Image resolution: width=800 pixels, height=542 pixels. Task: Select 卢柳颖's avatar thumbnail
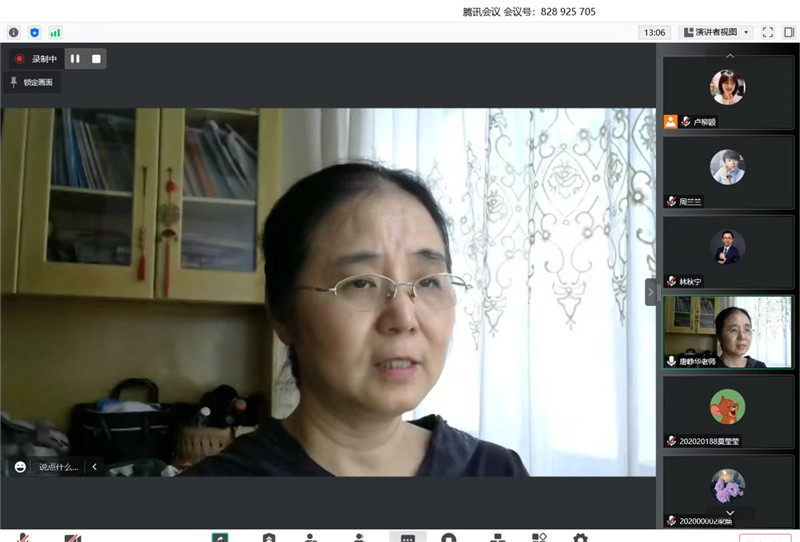coord(728,87)
